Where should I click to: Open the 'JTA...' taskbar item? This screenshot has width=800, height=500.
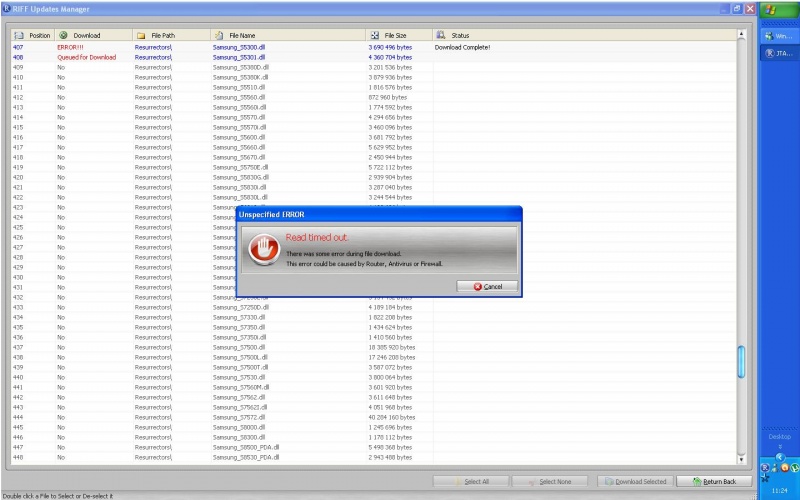(x=780, y=53)
